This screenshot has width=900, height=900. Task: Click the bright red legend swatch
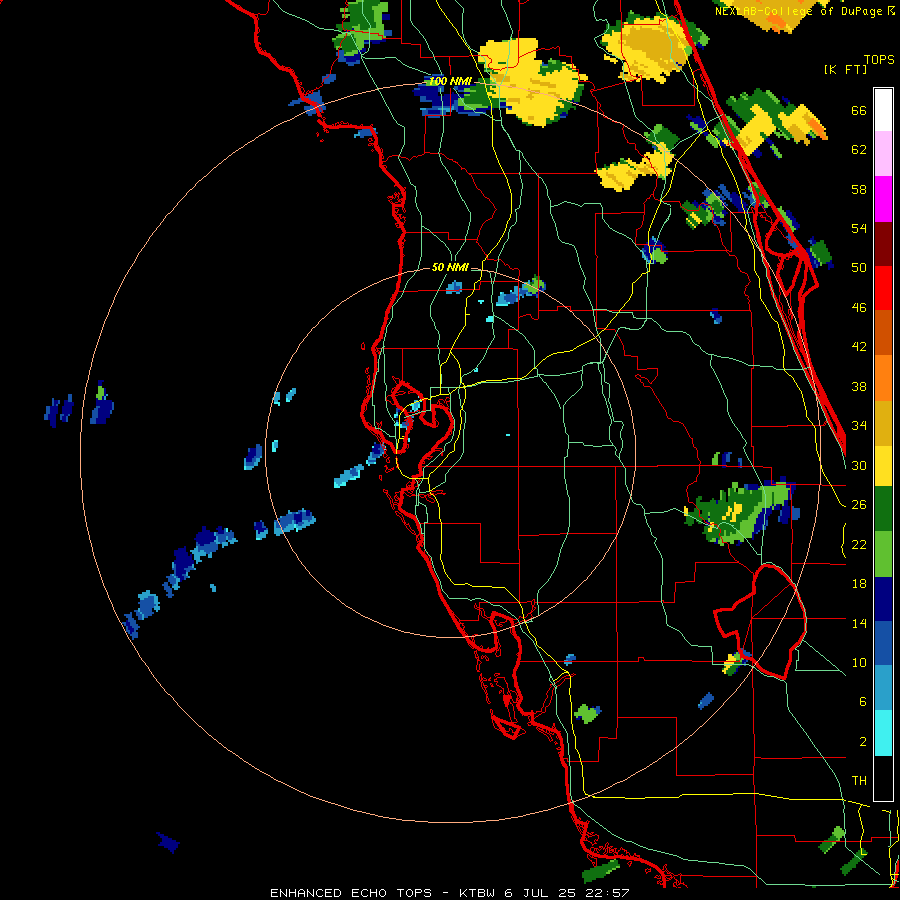[883, 288]
